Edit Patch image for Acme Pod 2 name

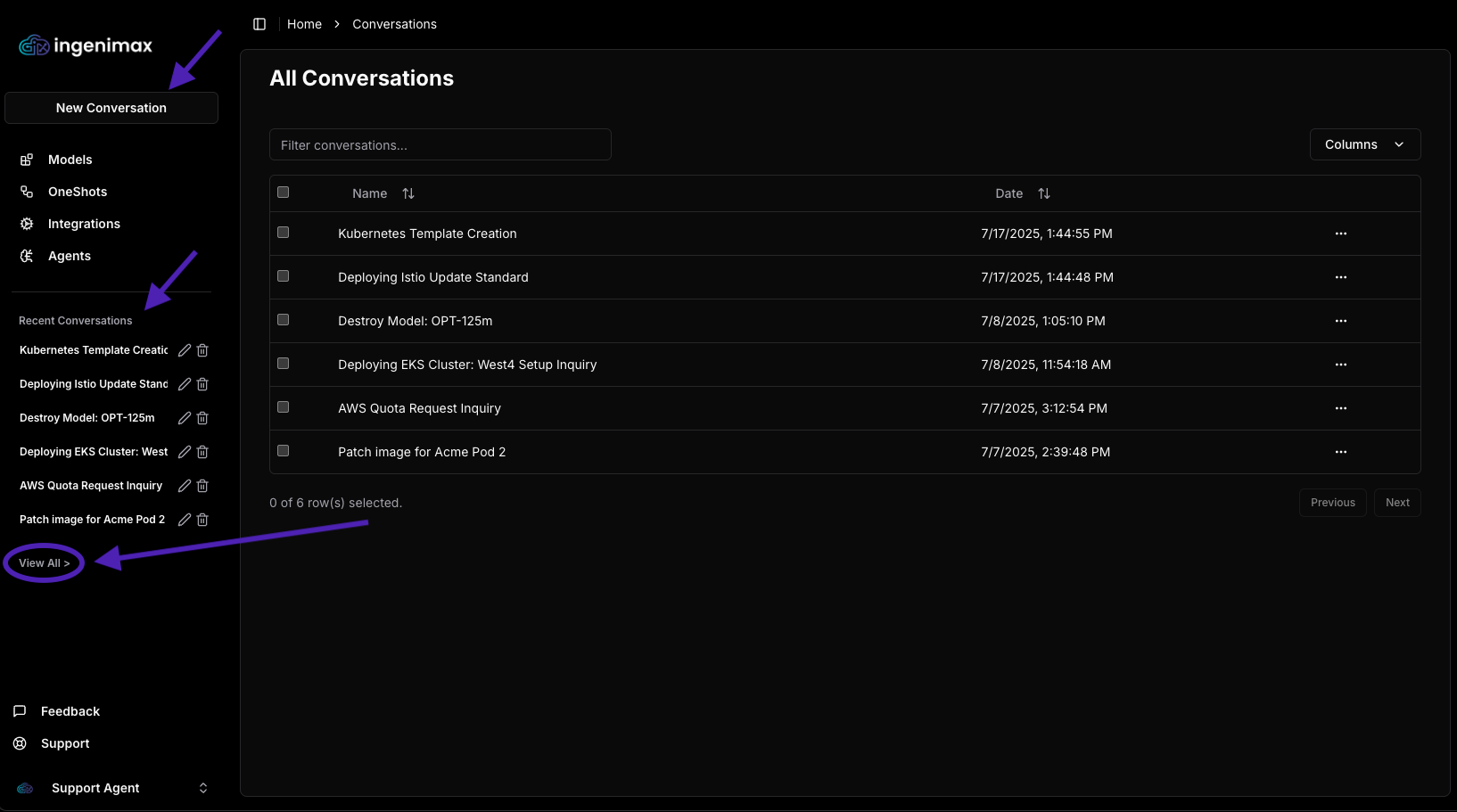185,520
